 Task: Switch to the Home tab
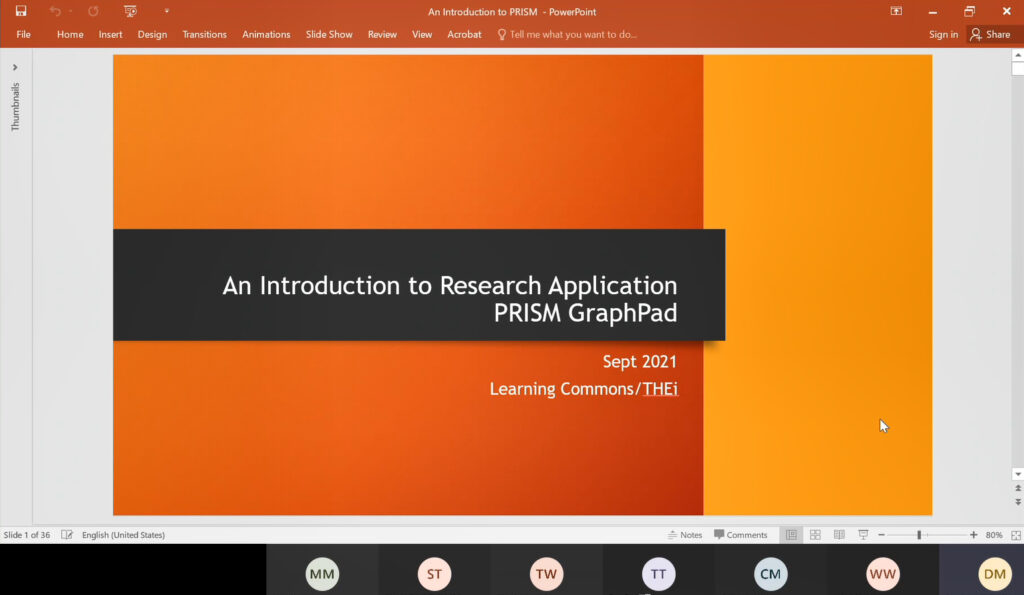70,35
